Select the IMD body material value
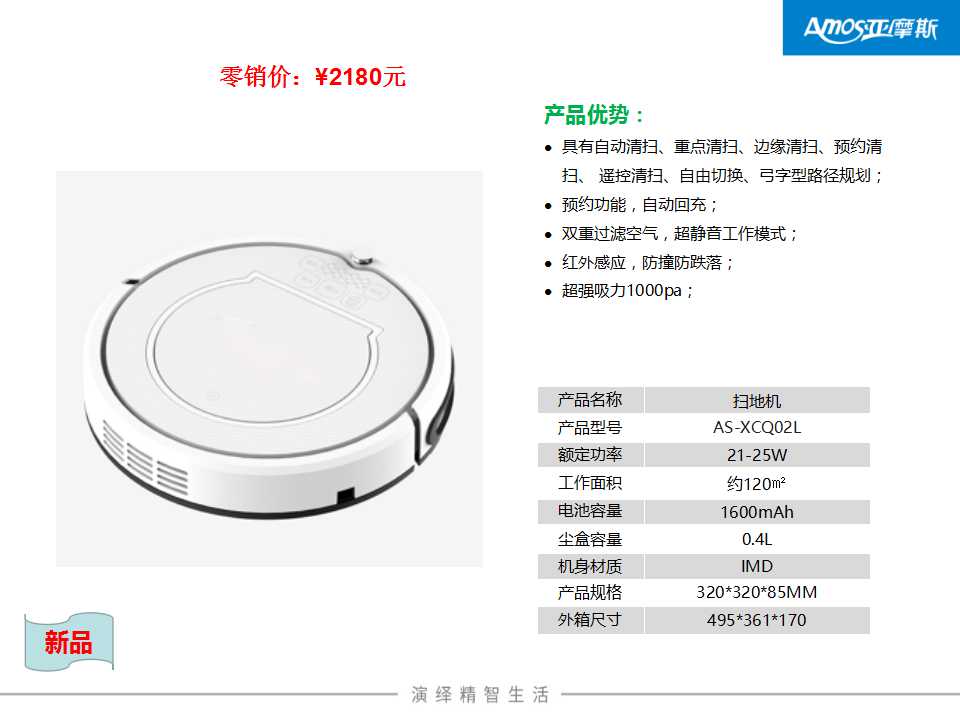 point(757,566)
